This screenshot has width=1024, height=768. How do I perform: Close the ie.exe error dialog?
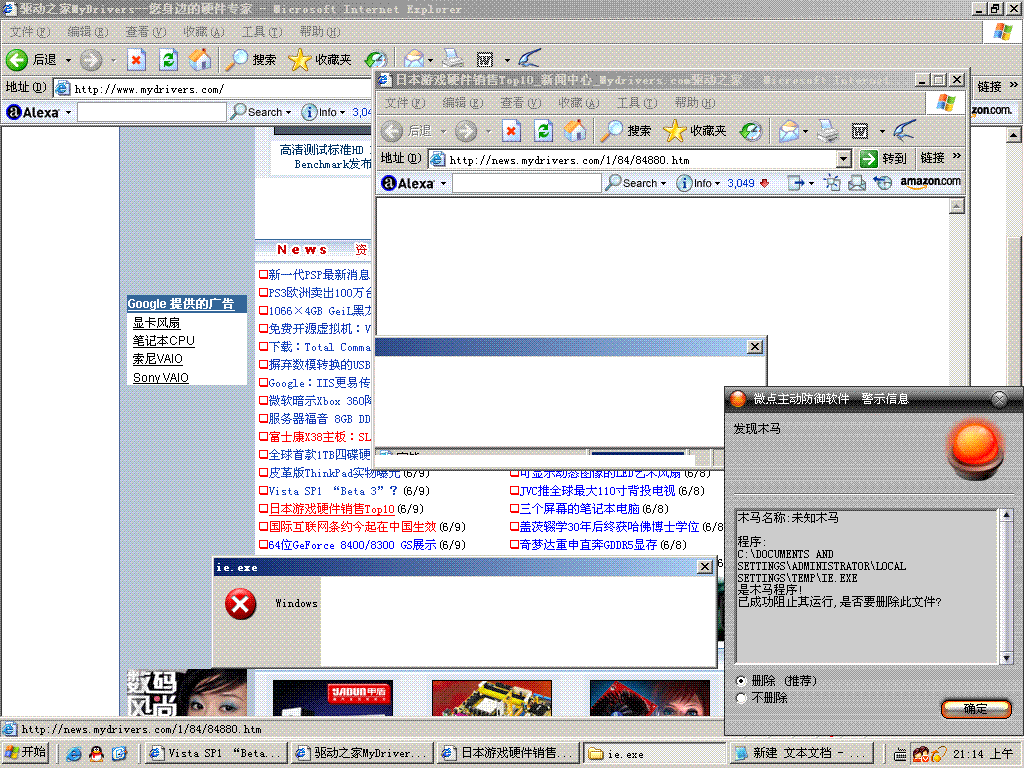(x=705, y=567)
